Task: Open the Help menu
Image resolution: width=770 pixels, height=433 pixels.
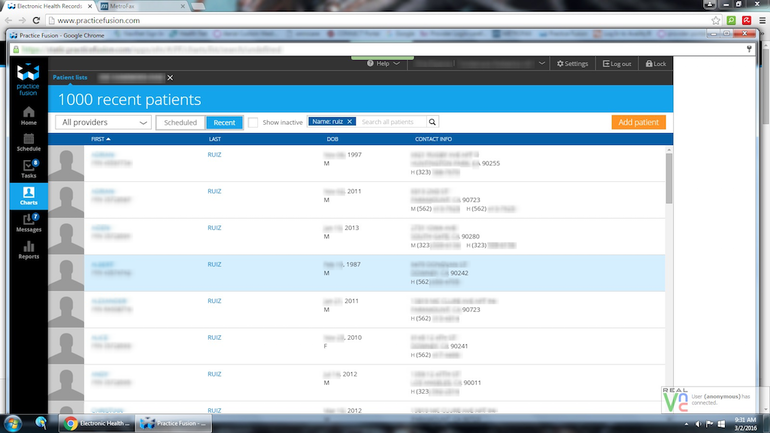Action: pyautogui.click(x=383, y=63)
